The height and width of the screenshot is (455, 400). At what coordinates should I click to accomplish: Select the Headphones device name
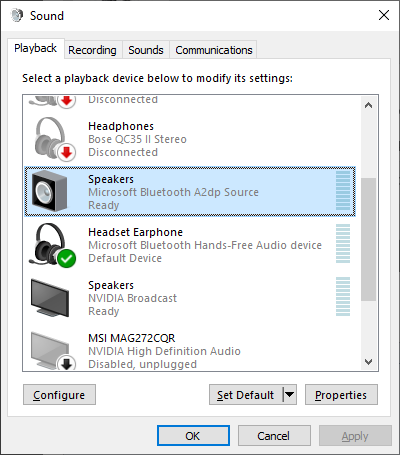click(121, 126)
